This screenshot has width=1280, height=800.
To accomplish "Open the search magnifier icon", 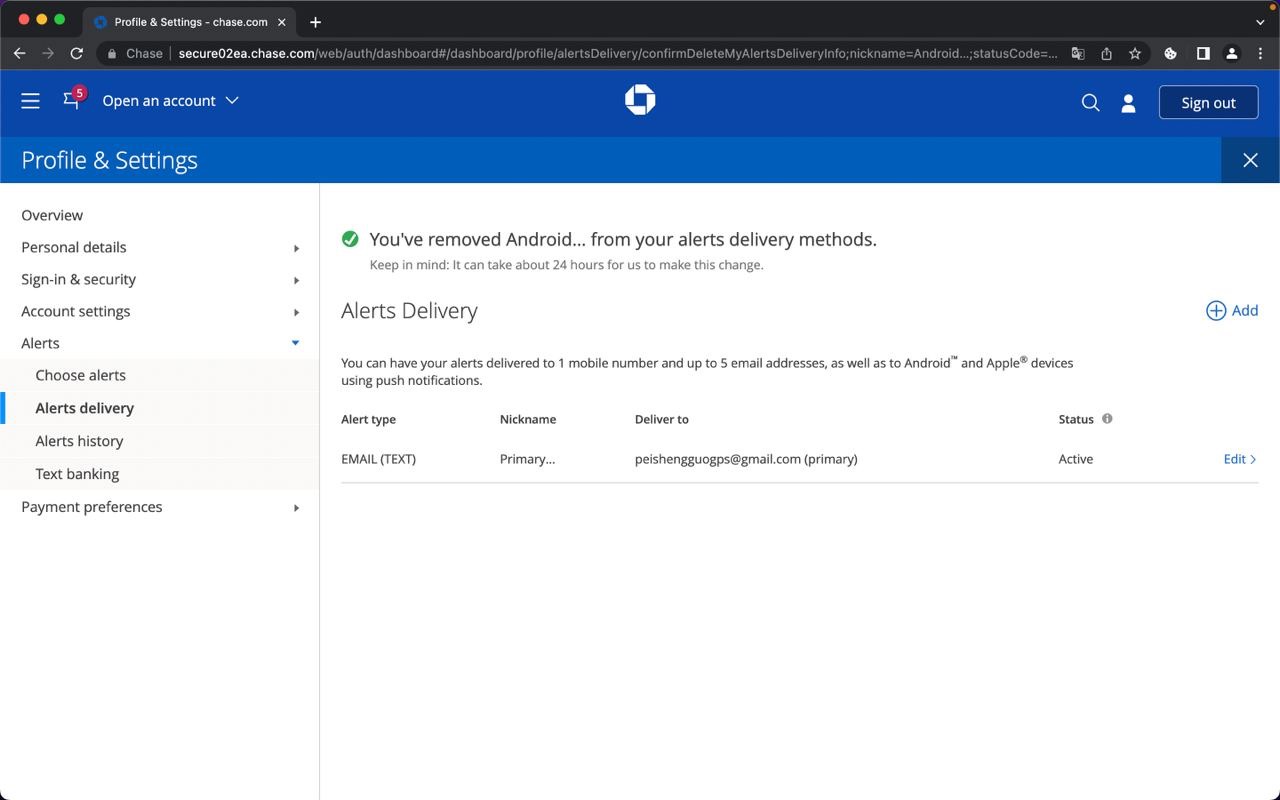I will (1090, 103).
